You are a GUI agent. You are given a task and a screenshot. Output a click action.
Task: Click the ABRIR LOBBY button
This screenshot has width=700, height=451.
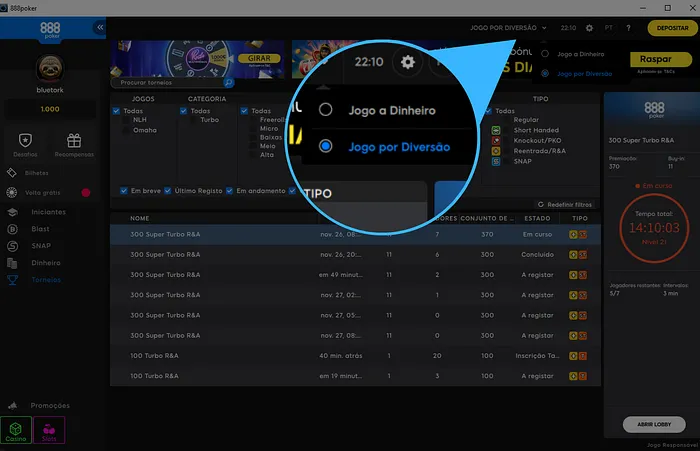pos(654,424)
